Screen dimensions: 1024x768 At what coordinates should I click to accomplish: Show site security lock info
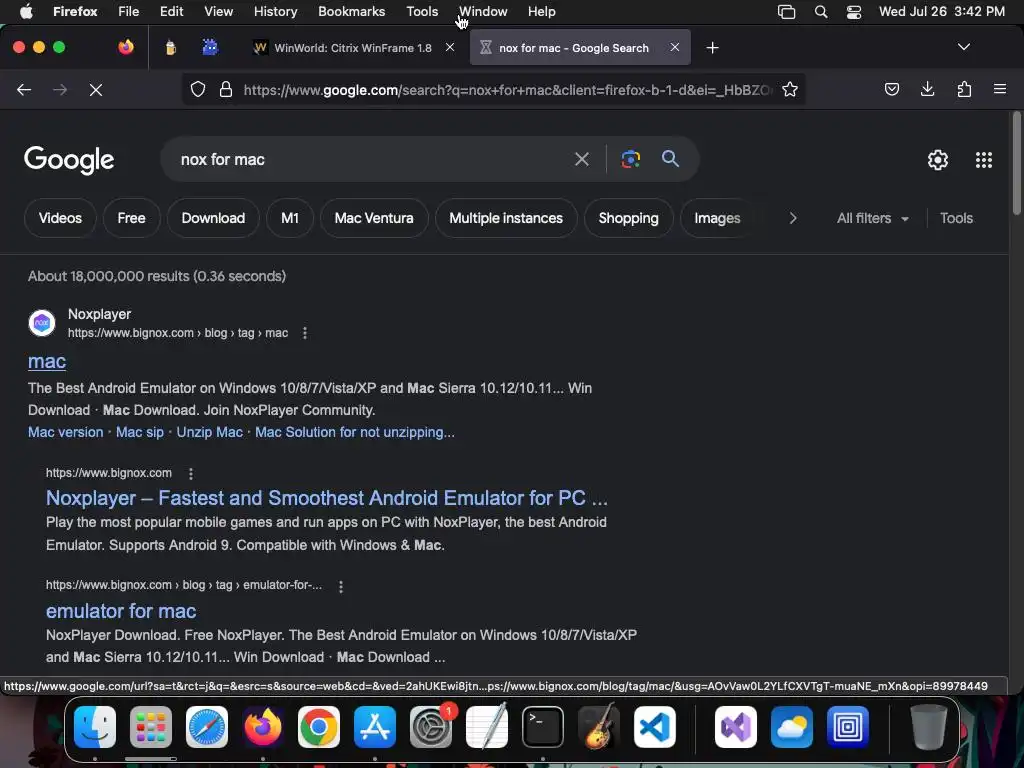[x=226, y=89]
